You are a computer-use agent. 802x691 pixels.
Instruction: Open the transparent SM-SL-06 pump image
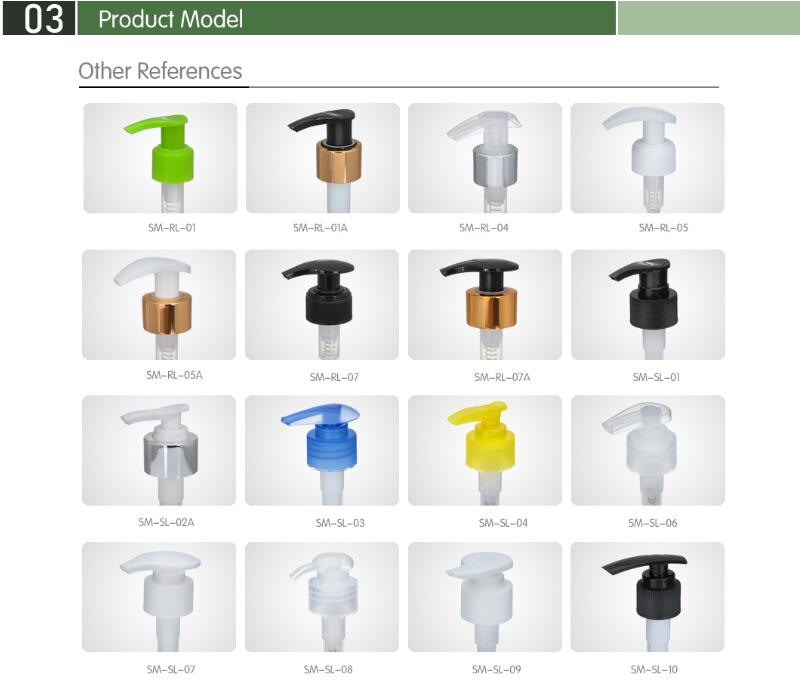click(x=648, y=451)
